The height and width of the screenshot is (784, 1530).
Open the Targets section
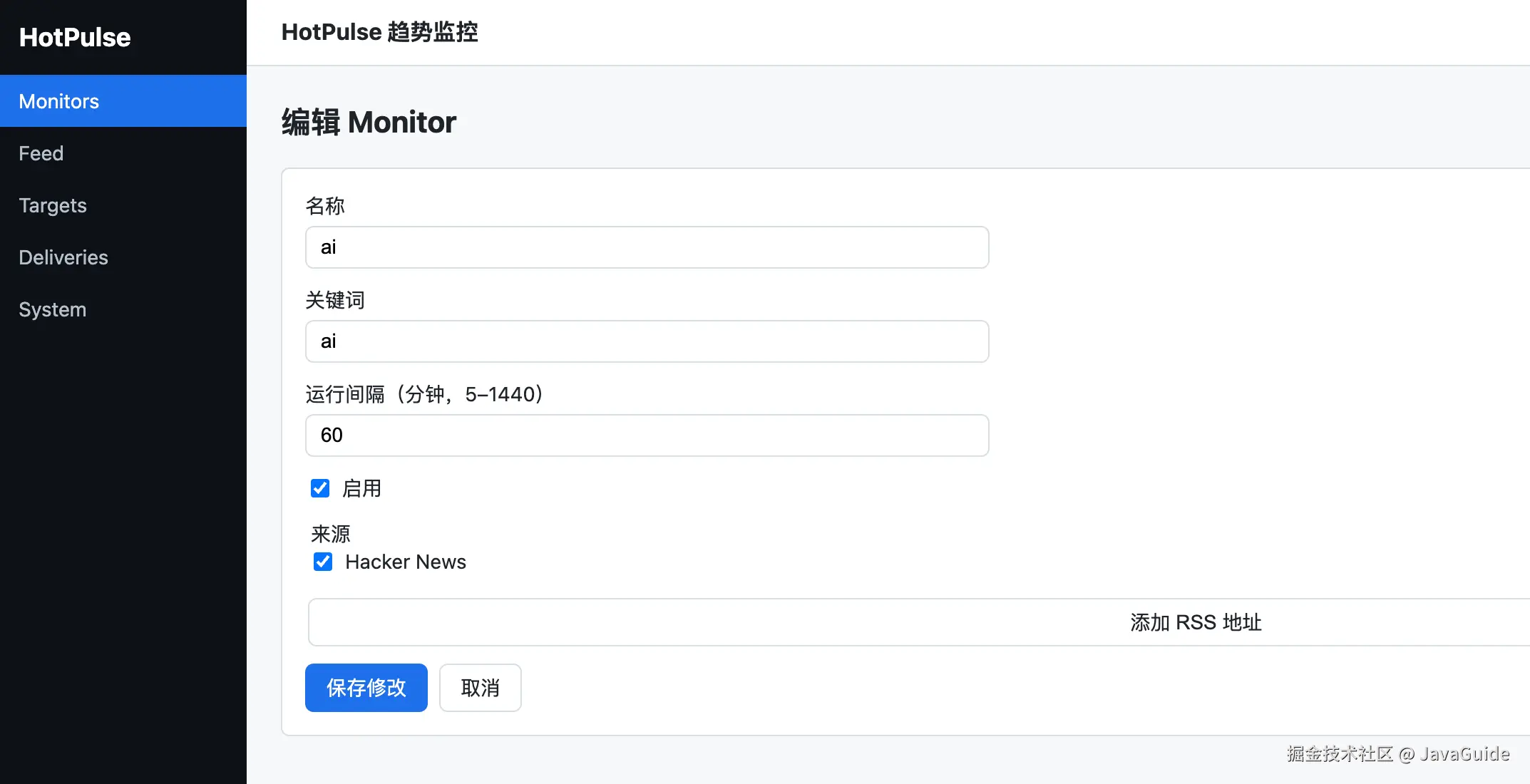coord(123,205)
